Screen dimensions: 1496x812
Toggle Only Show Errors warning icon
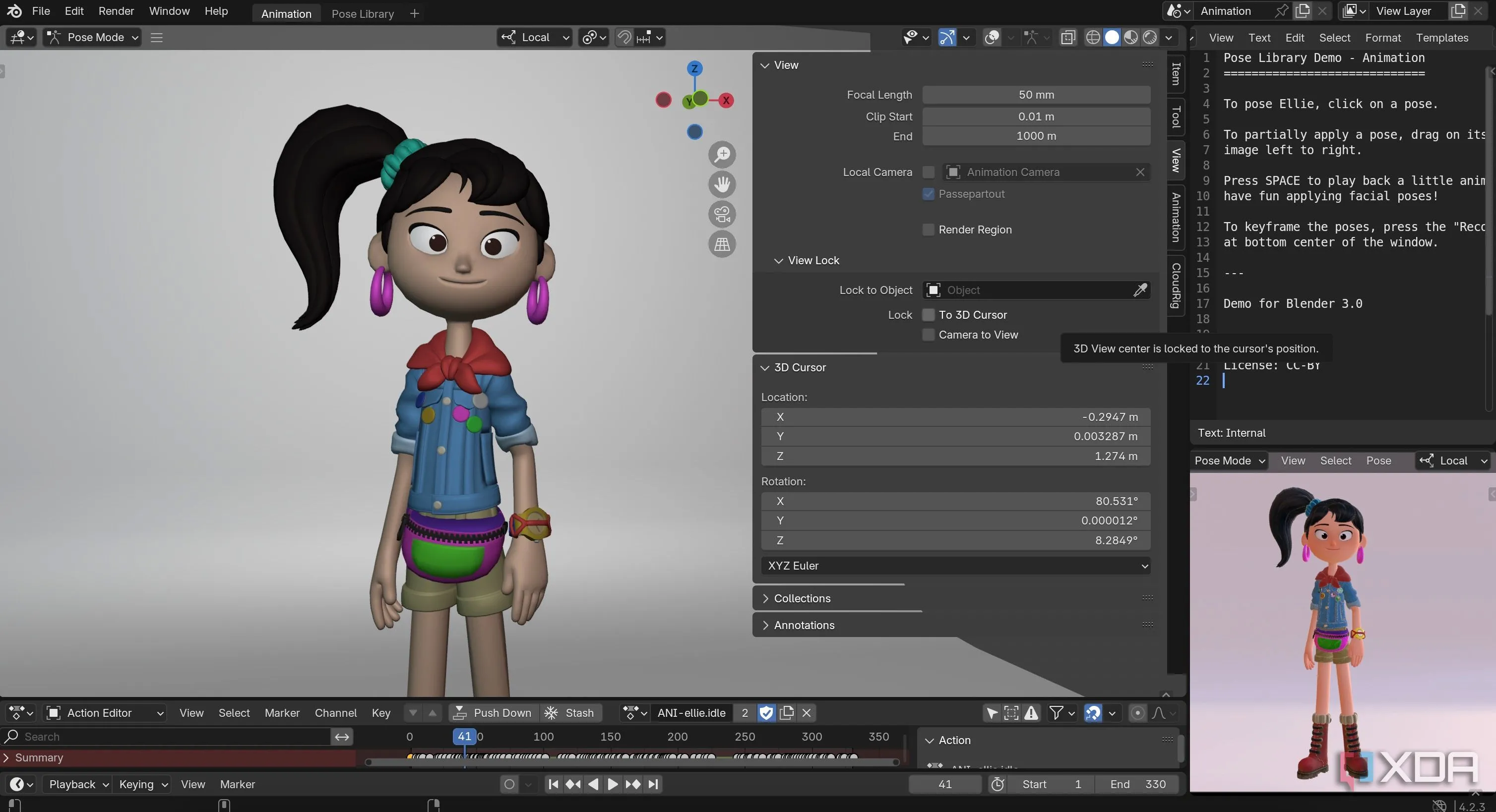coord(1031,713)
